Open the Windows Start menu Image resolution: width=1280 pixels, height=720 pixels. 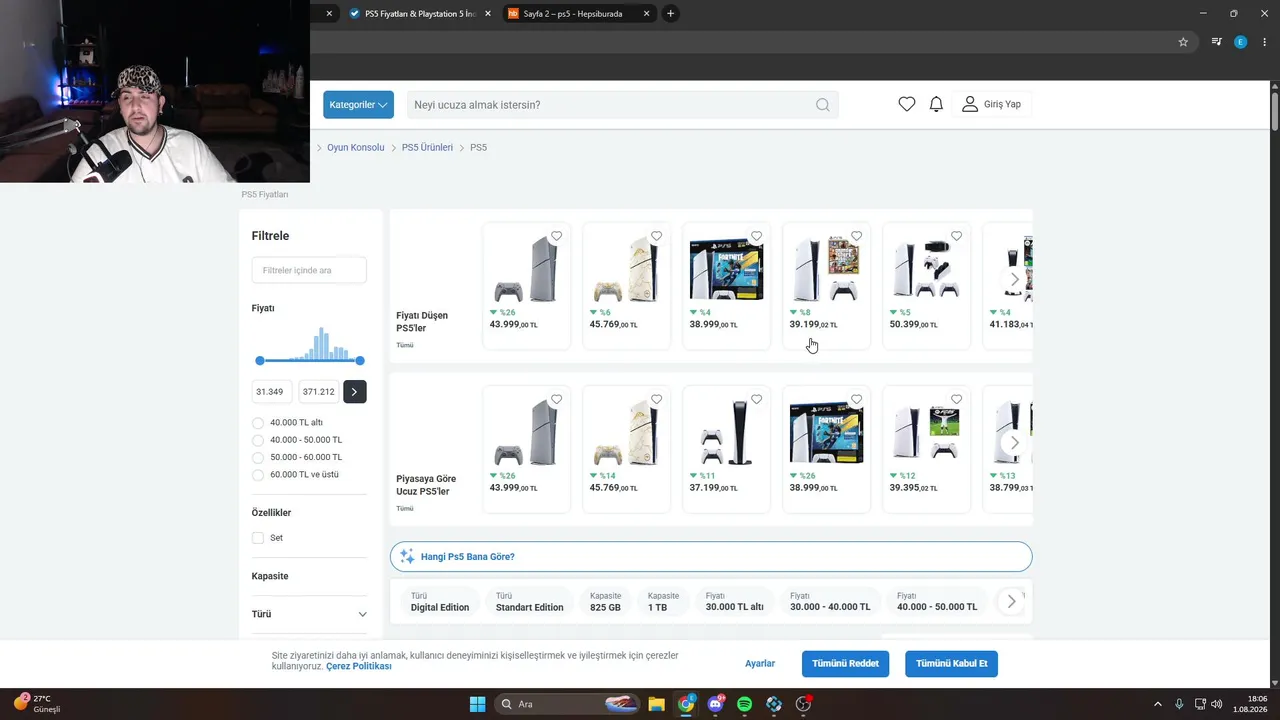[x=477, y=704]
